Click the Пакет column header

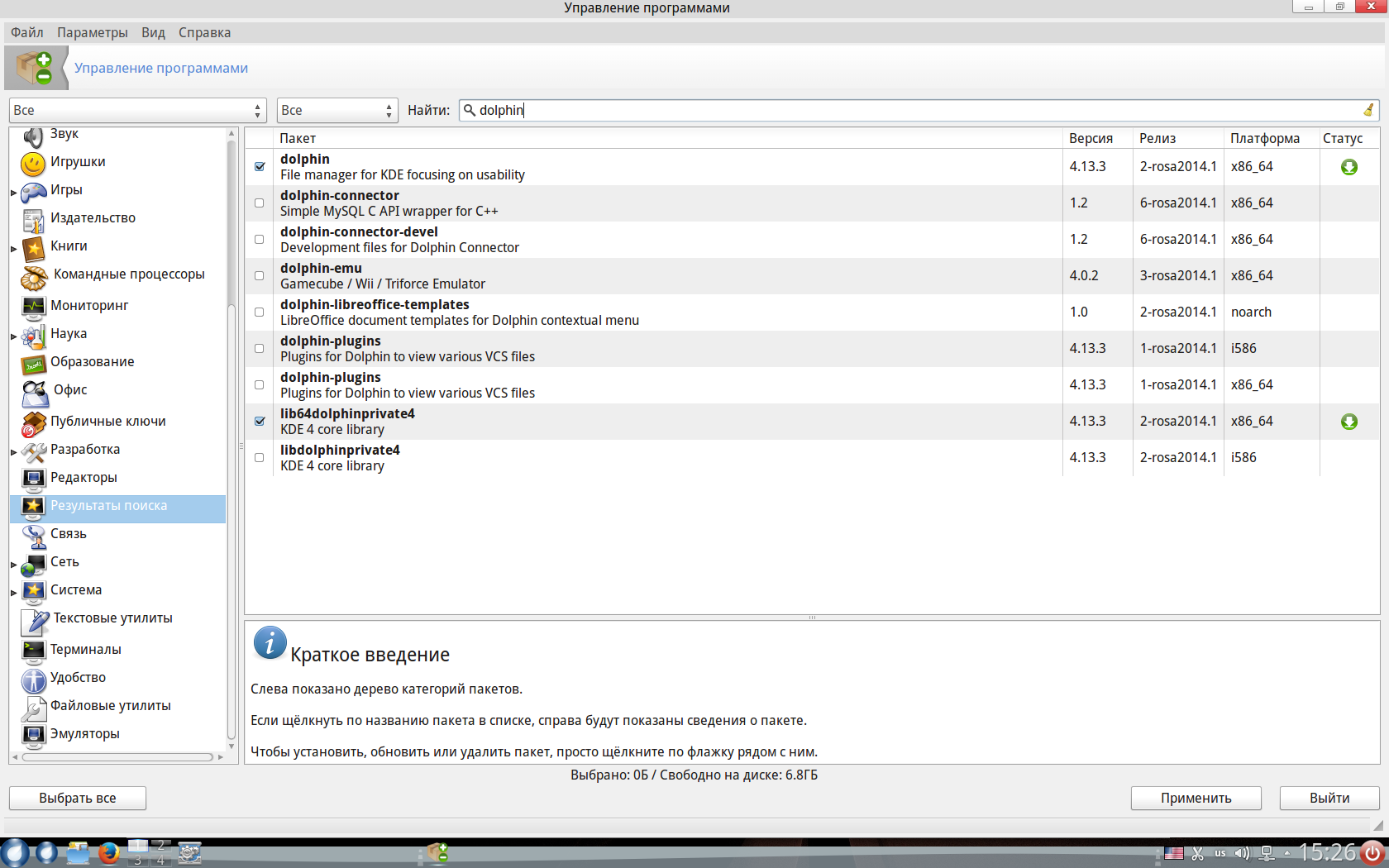pyautogui.click(x=668, y=138)
